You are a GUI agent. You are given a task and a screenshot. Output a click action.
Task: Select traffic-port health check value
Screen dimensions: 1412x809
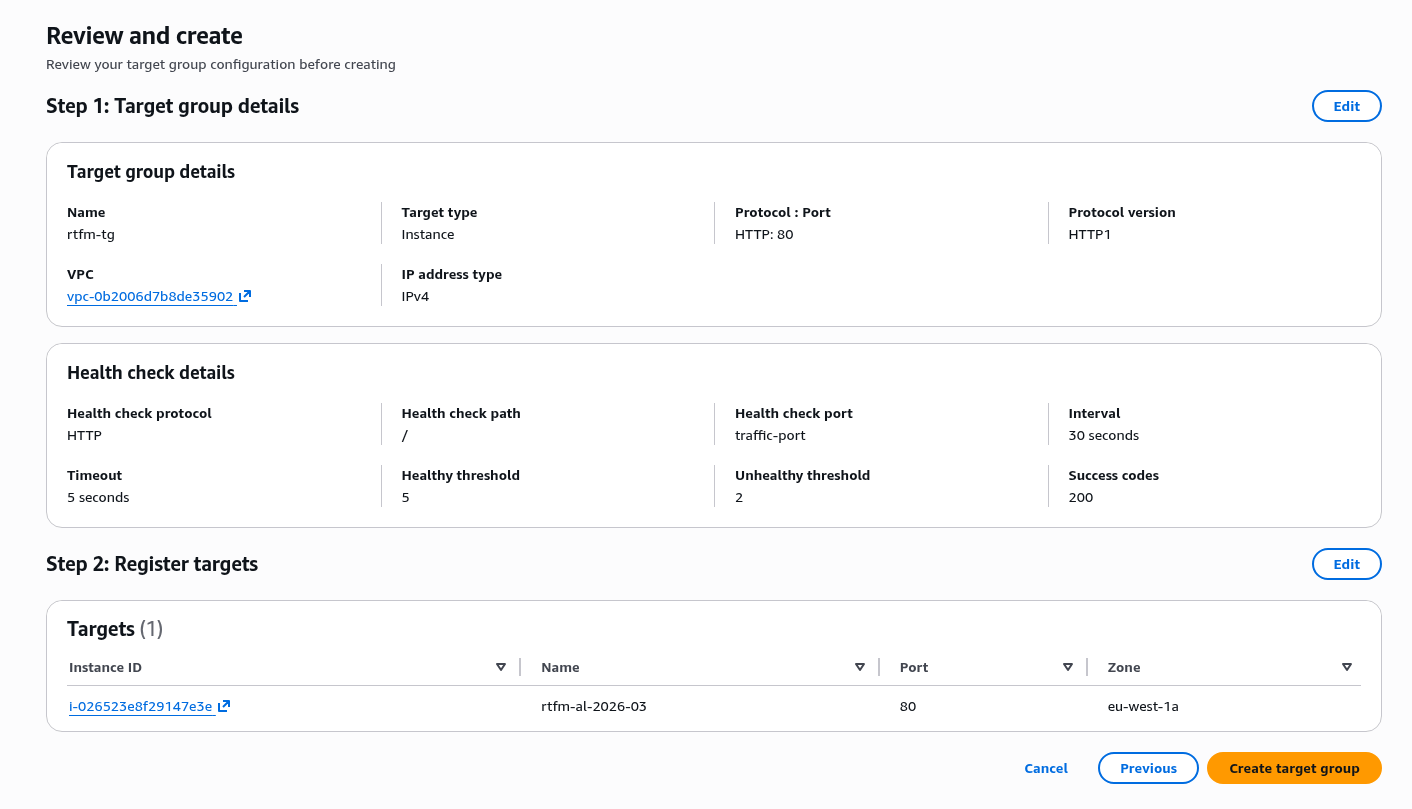(770, 435)
